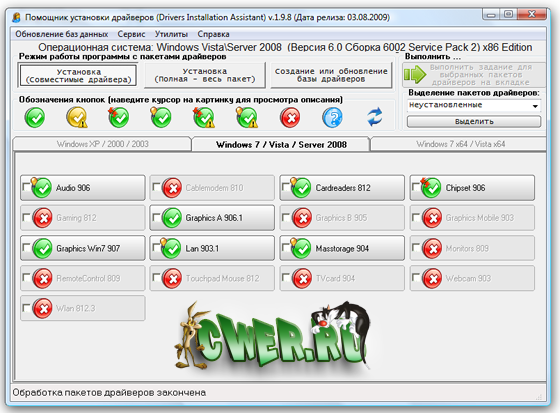The image size is (560, 413).
Task: Choose Установка (Полная - весь пакет) mode
Action: coord(205,75)
